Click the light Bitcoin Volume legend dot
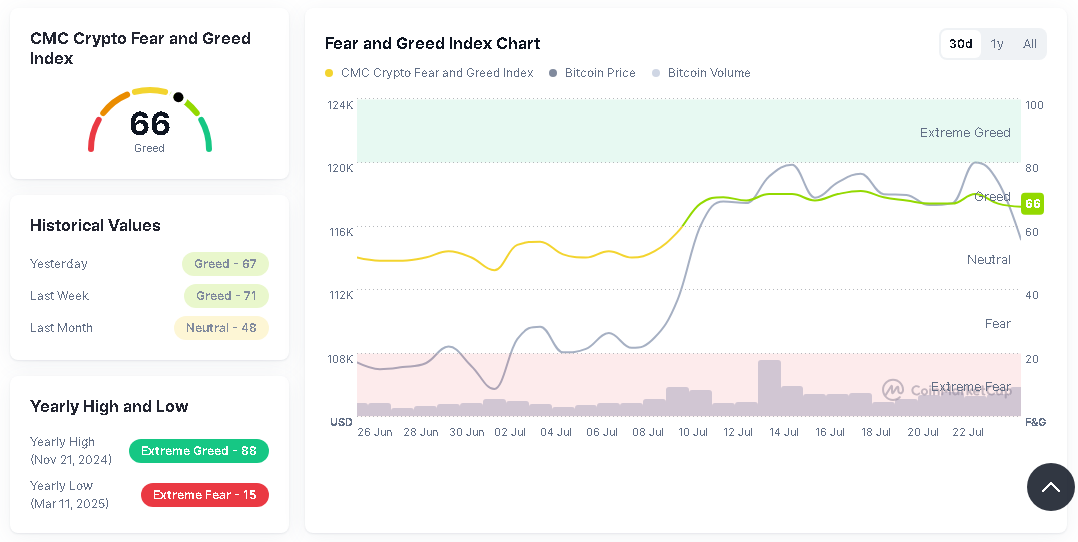This screenshot has height=542, width=1078. (656, 73)
